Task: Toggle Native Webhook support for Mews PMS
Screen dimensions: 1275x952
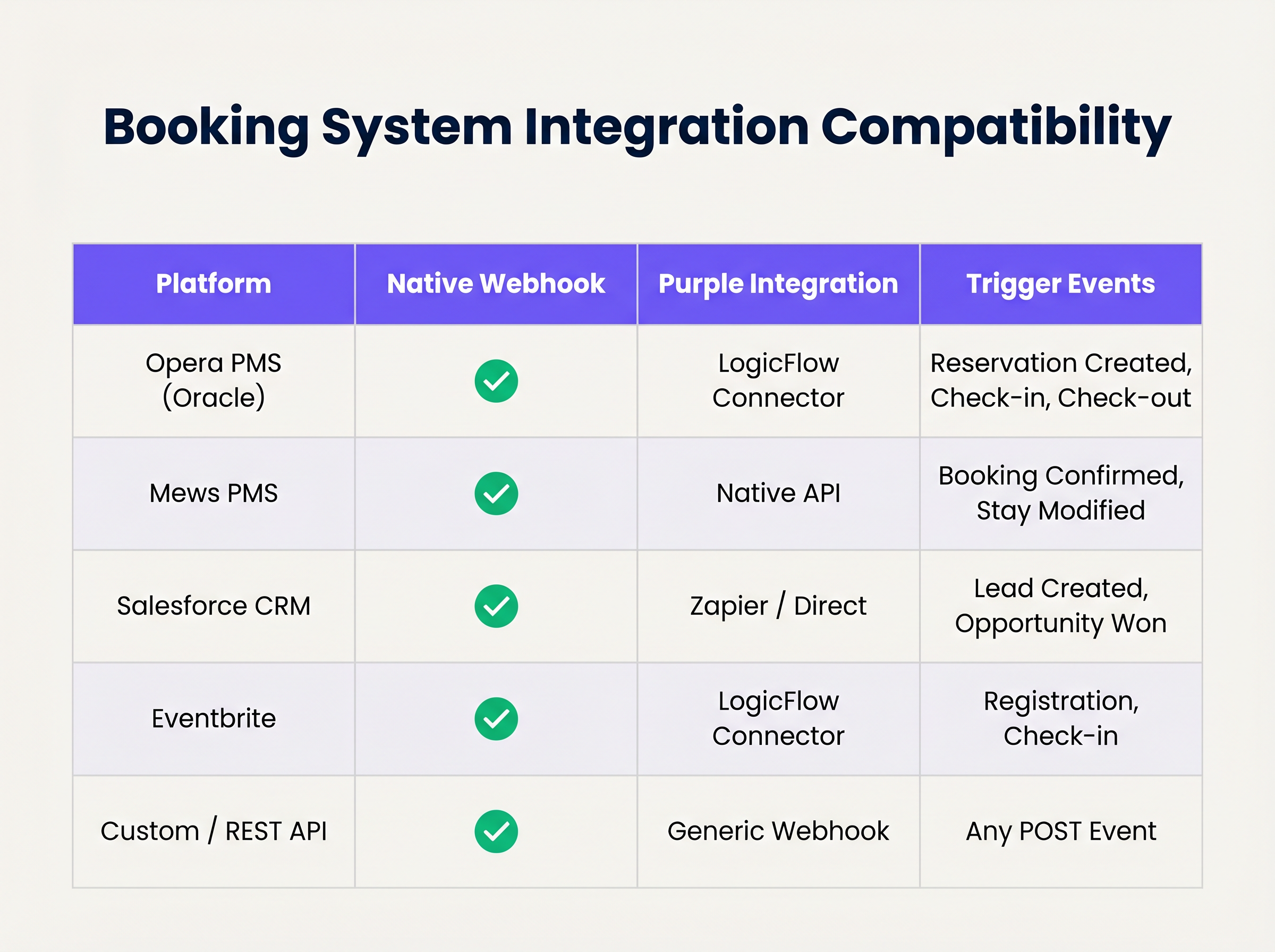Action: pos(496,492)
